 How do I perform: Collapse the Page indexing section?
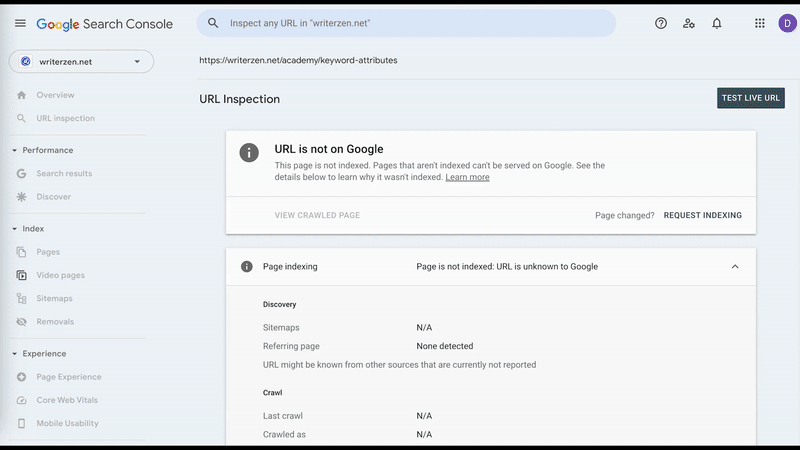click(x=735, y=267)
